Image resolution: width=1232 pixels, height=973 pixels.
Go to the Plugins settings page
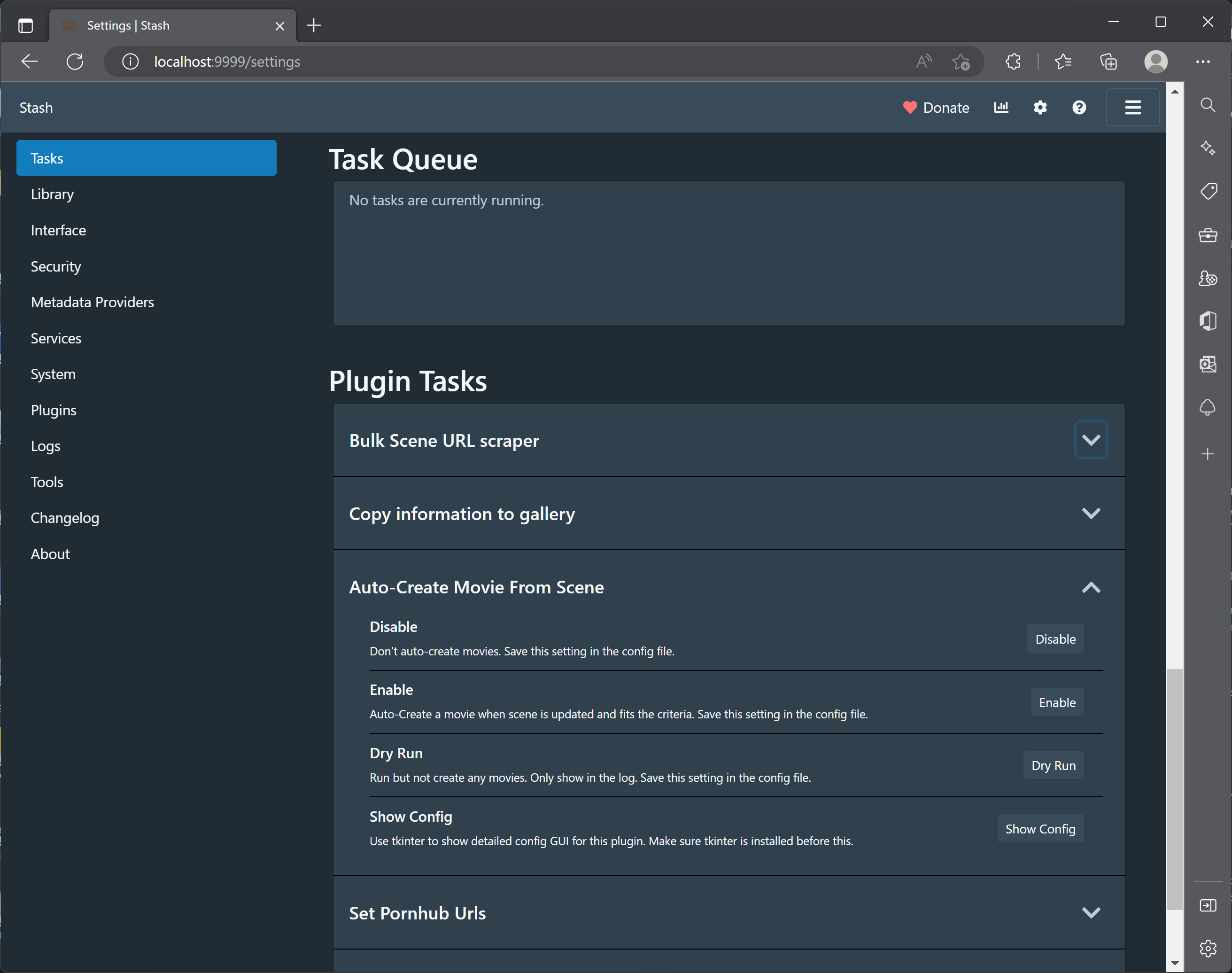[54, 410]
